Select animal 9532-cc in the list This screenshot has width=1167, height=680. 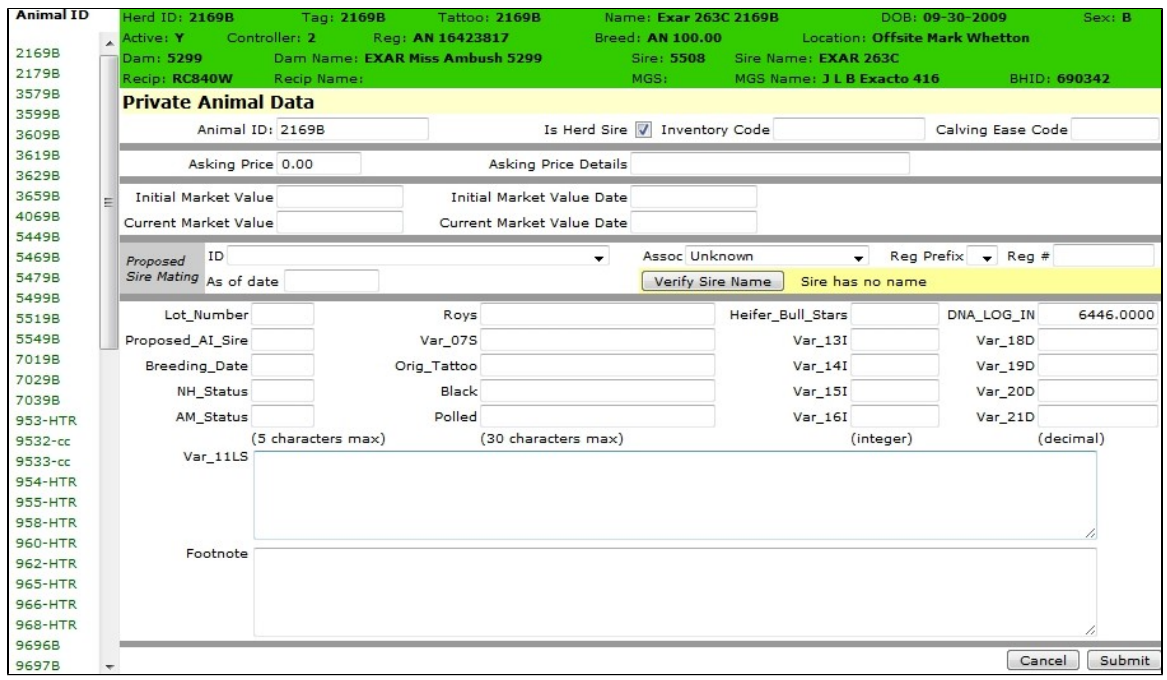tap(43, 440)
